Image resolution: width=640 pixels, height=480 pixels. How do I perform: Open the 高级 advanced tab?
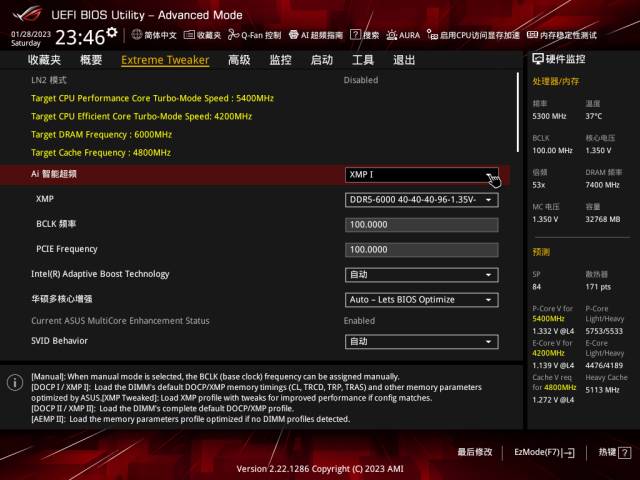point(239,60)
